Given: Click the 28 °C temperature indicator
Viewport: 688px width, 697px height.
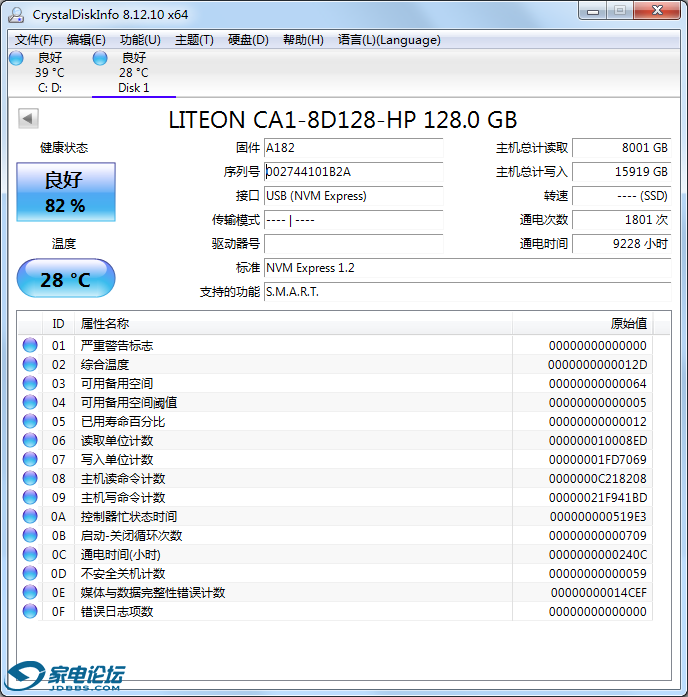Looking at the screenshot, I should click(x=66, y=278).
